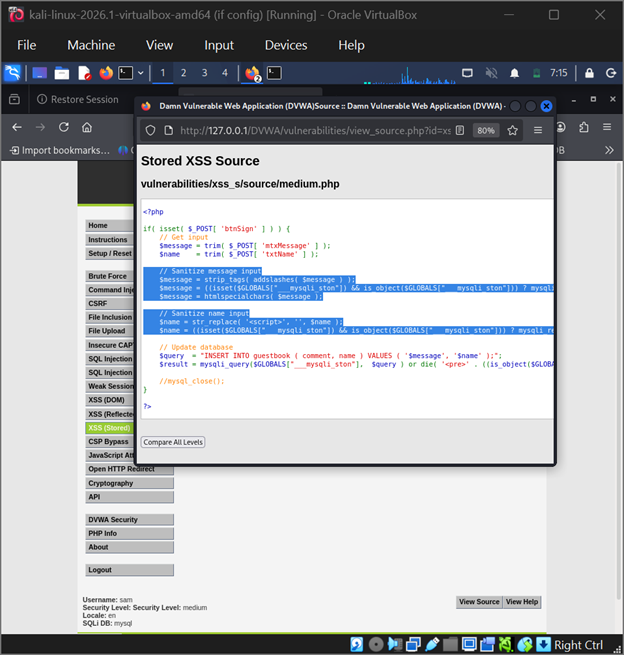624x655 pixels.
Task: Click VirtualBox optical disk status icon
Action: coord(376,645)
